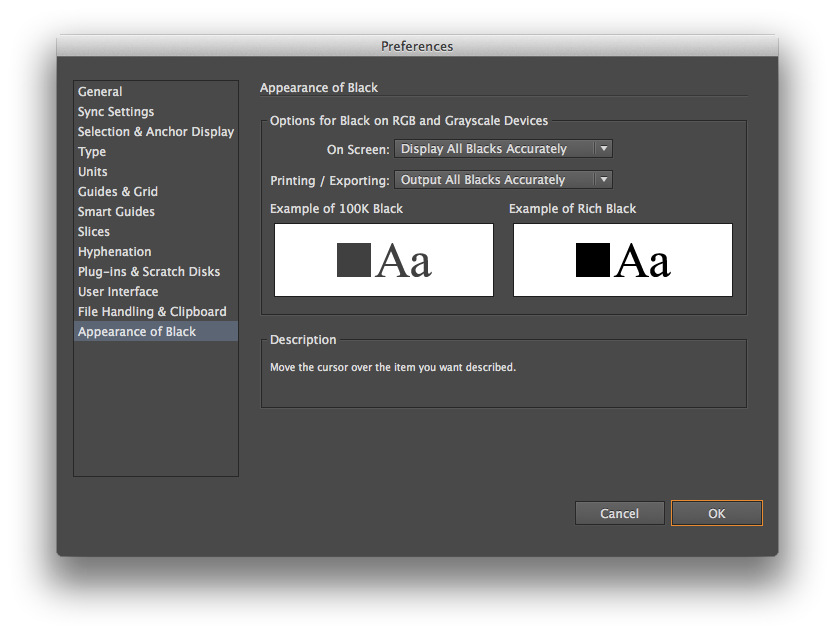The image size is (835, 635).
Task: Open File Handling & Clipboard preferences
Action: click(x=151, y=311)
